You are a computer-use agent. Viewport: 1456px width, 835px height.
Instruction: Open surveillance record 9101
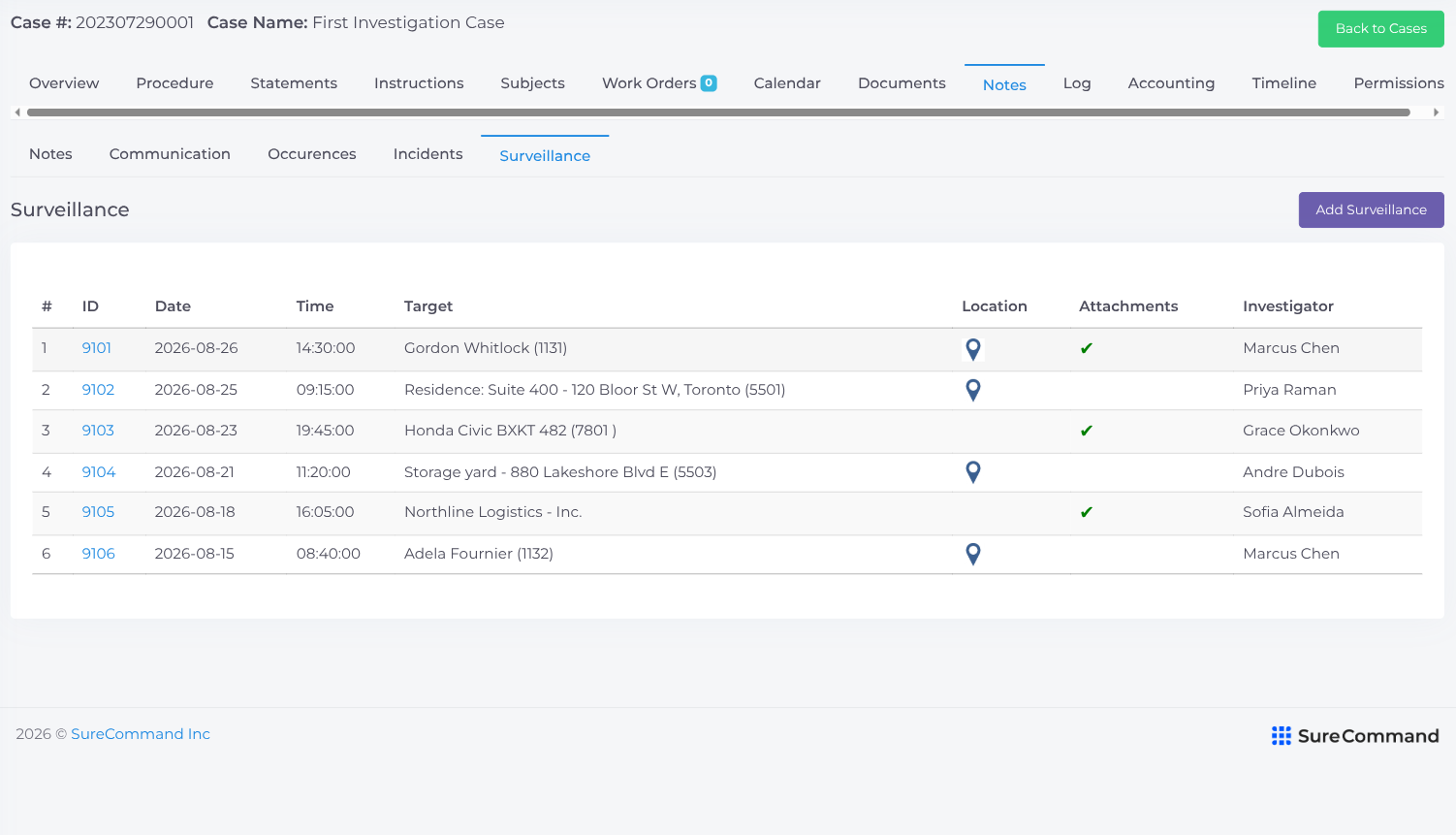pyautogui.click(x=97, y=348)
